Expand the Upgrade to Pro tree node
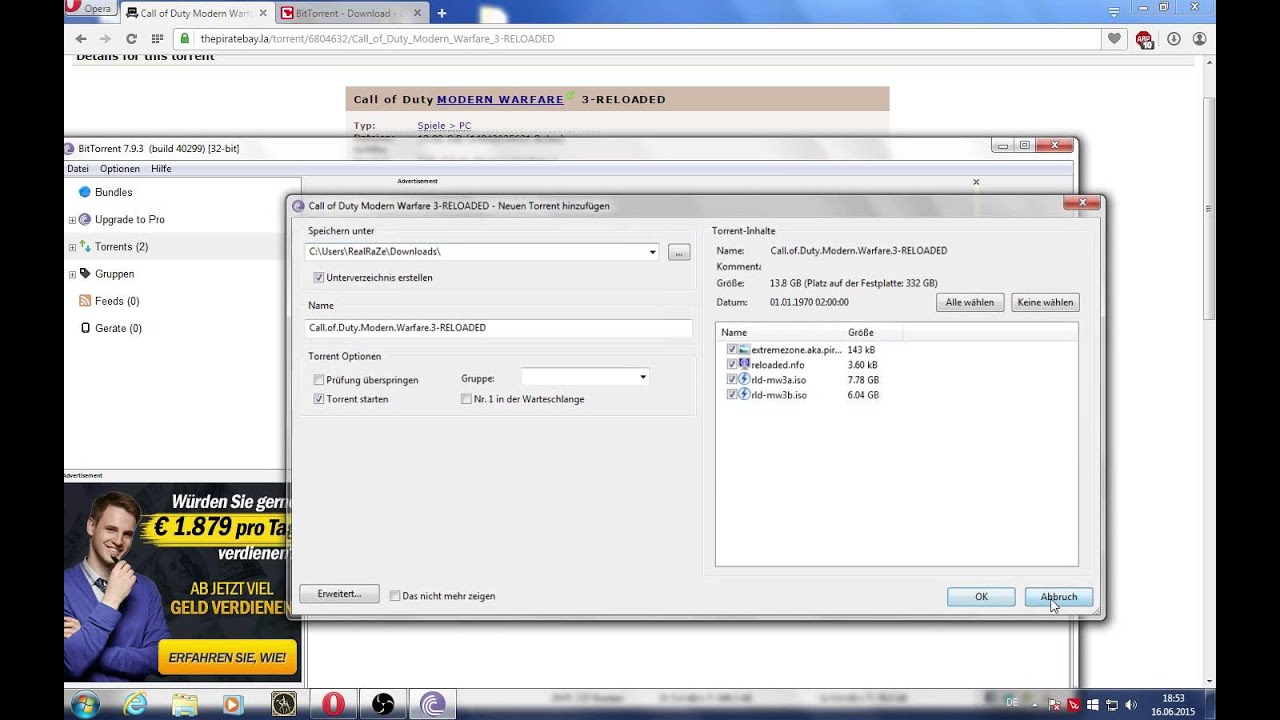 coord(72,220)
